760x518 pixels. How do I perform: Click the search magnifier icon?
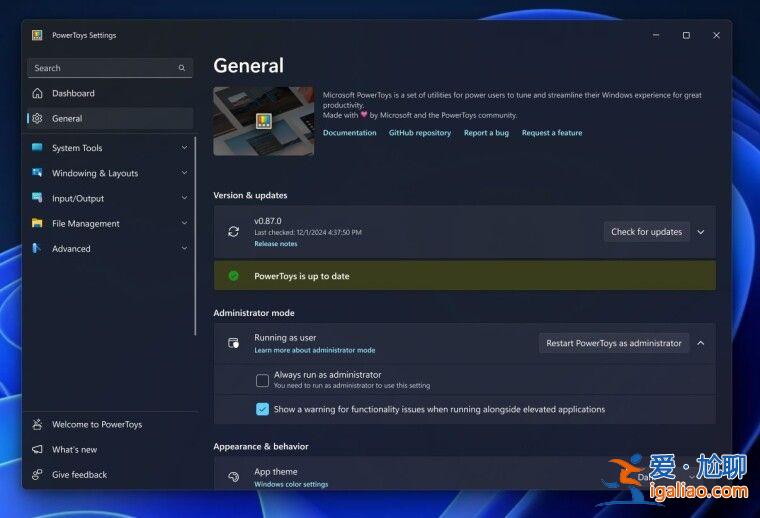182,68
